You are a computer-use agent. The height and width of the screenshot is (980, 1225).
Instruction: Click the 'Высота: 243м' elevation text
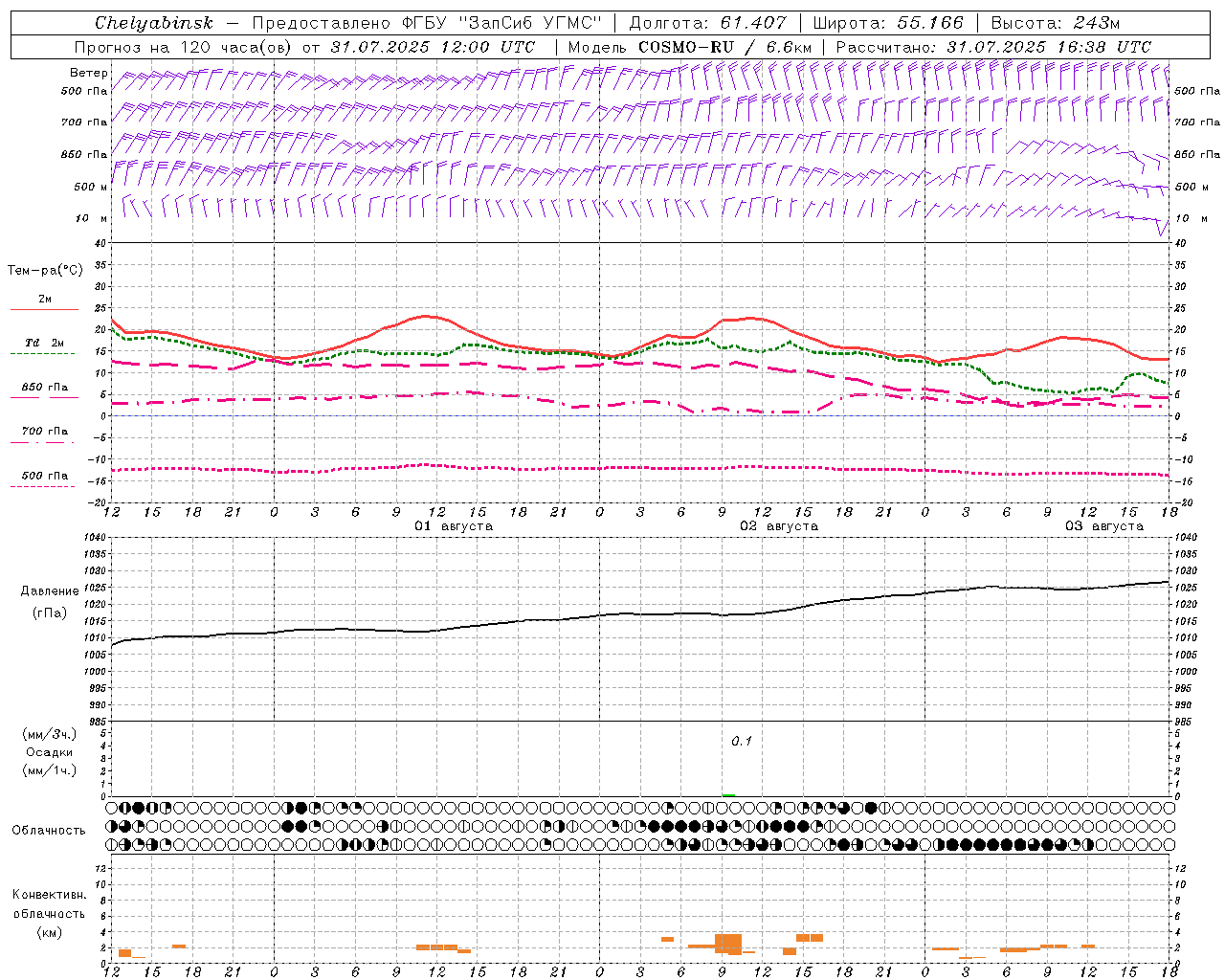pos(1056,23)
